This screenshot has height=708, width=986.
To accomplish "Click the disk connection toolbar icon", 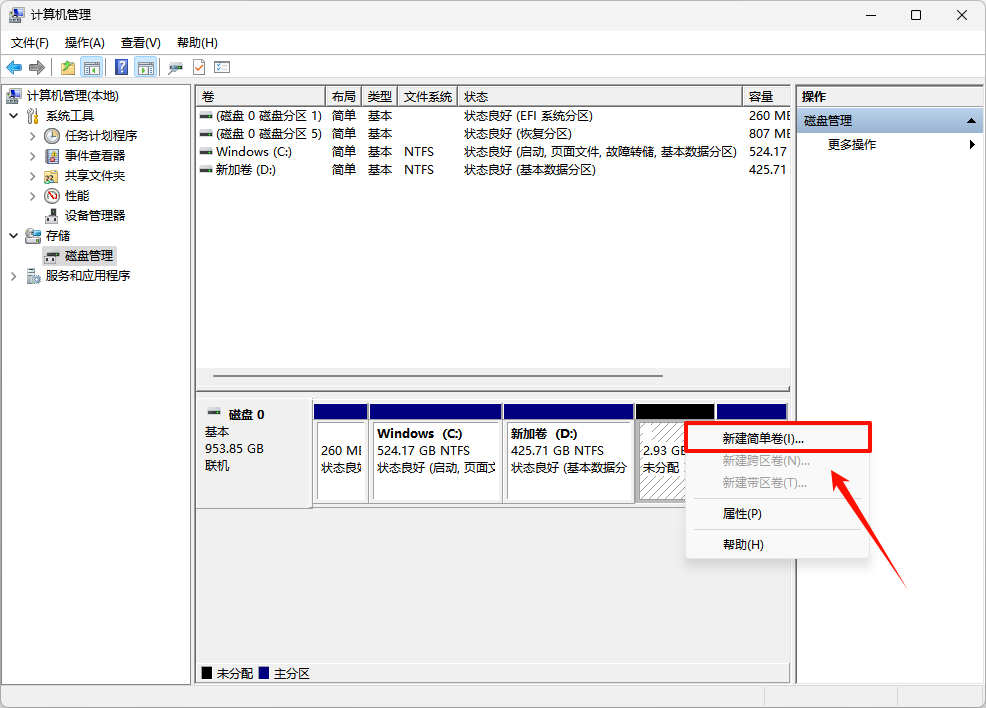I will pyautogui.click(x=176, y=67).
